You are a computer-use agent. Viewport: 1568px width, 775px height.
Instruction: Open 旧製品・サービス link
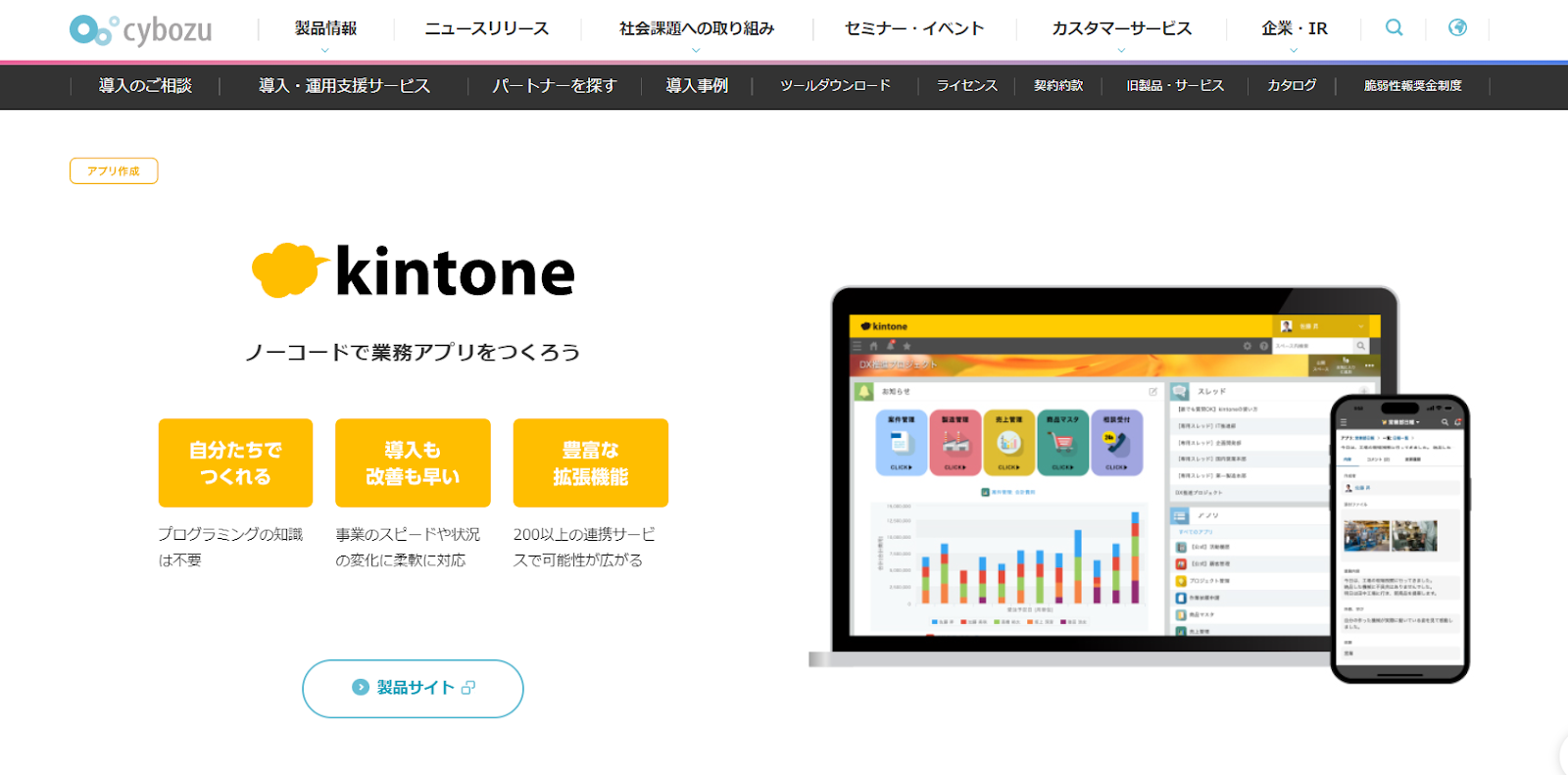(1175, 86)
